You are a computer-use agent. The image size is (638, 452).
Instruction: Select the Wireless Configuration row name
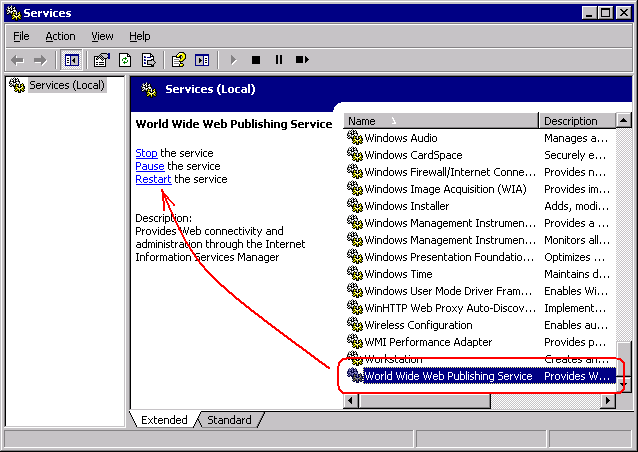tap(418, 325)
